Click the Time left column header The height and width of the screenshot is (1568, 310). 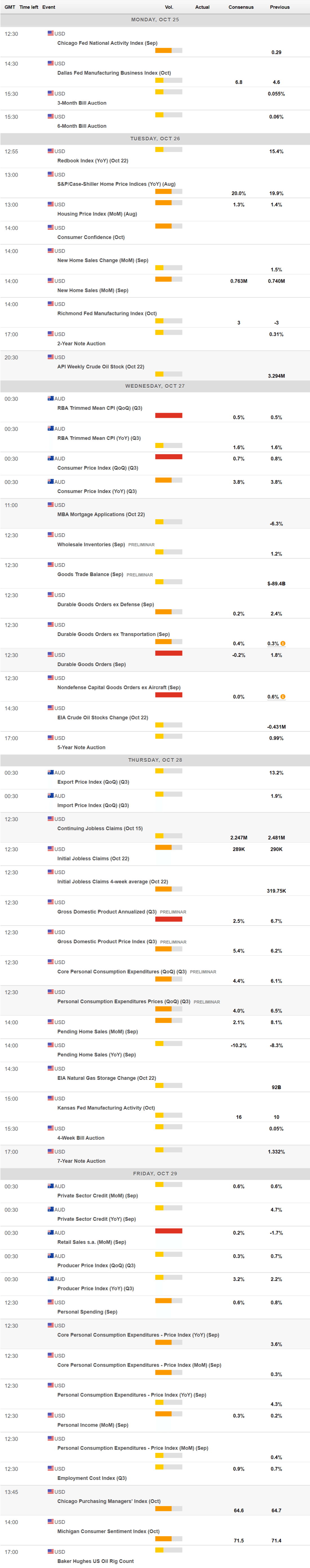pos(29,7)
